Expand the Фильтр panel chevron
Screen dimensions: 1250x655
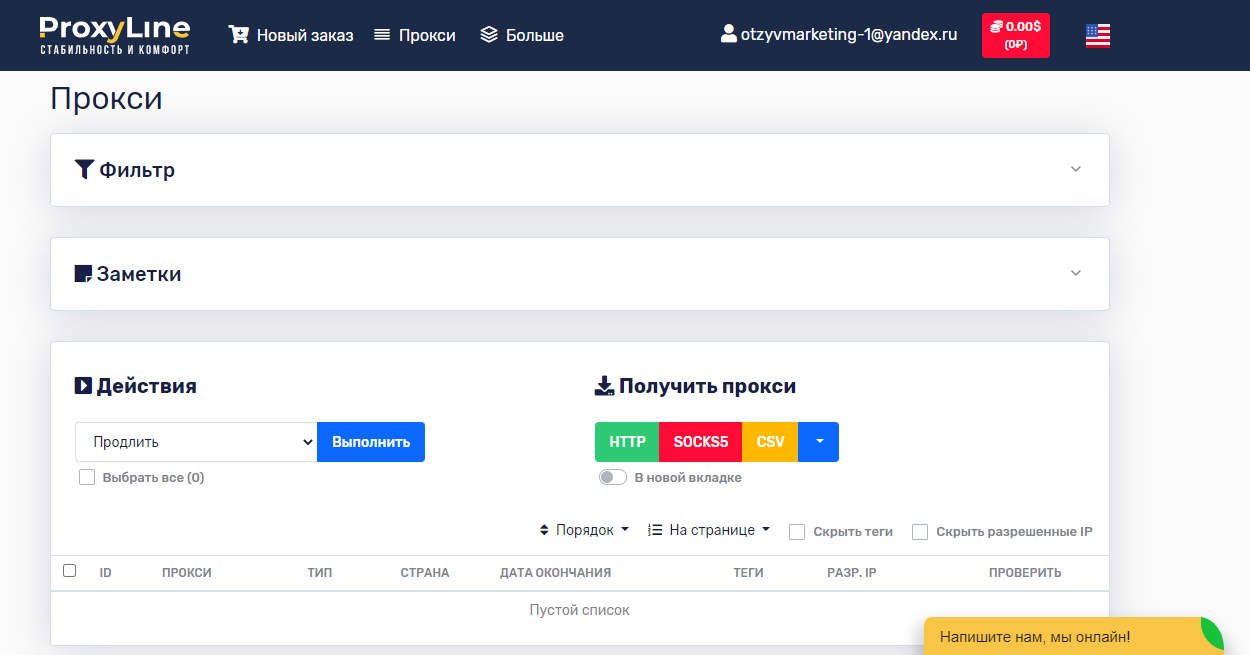pos(1076,169)
